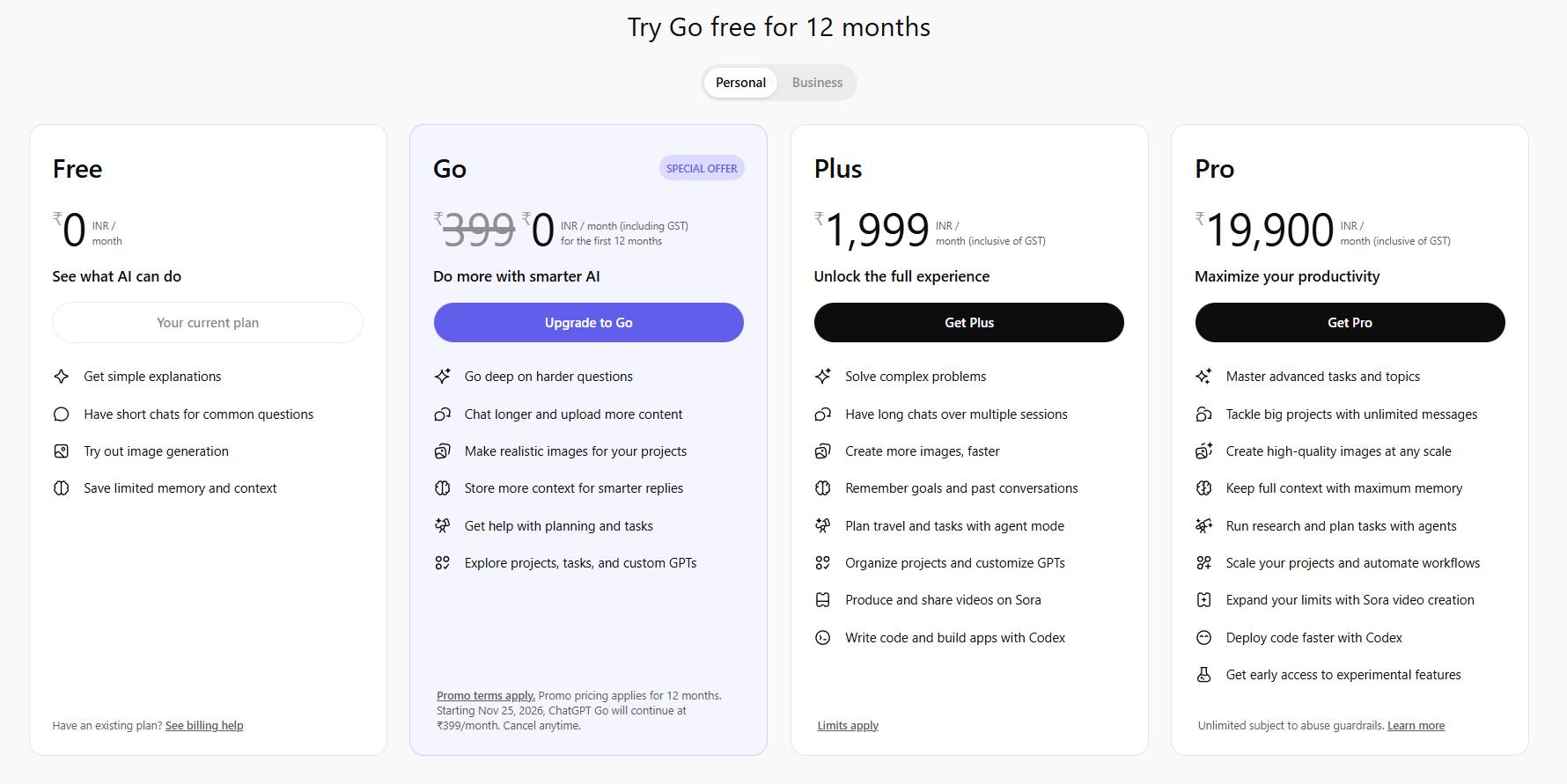This screenshot has width=1567, height=784.
Task: Open the Promo terms apply link
Action: pyautogui.click(x=485, y=694)
